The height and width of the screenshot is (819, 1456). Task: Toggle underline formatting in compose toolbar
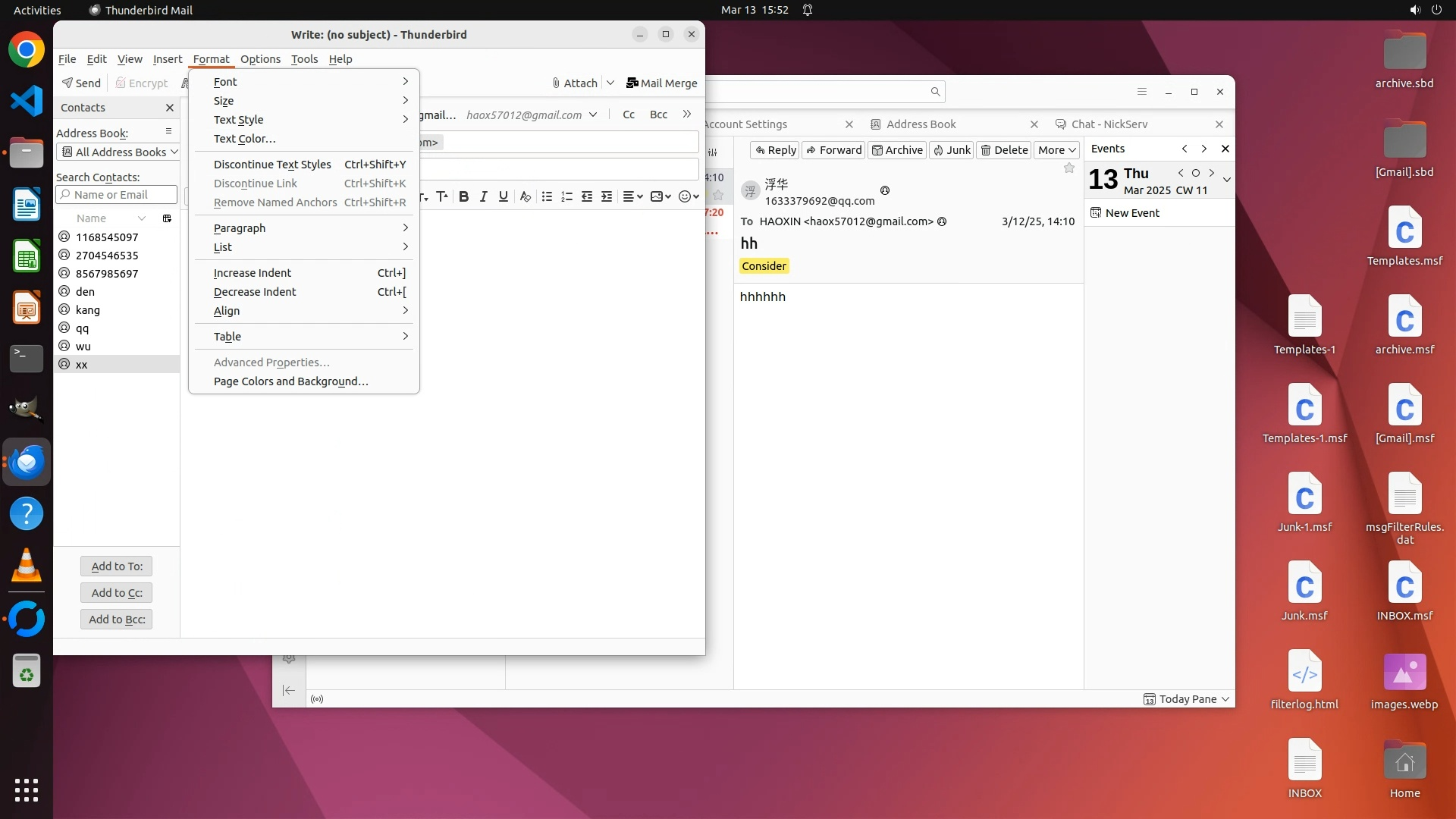(503, 196)
